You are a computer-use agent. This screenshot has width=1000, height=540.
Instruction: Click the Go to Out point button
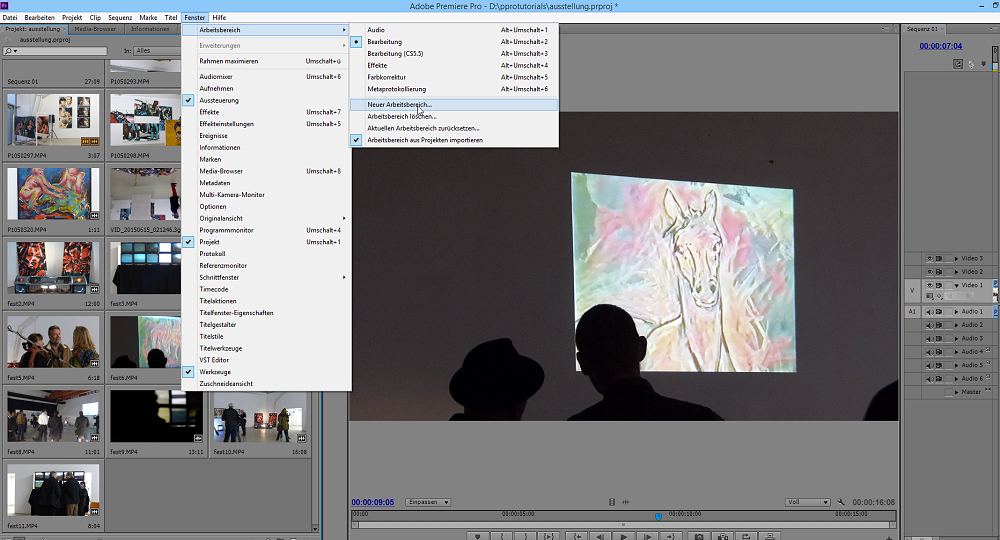point(671,536)
